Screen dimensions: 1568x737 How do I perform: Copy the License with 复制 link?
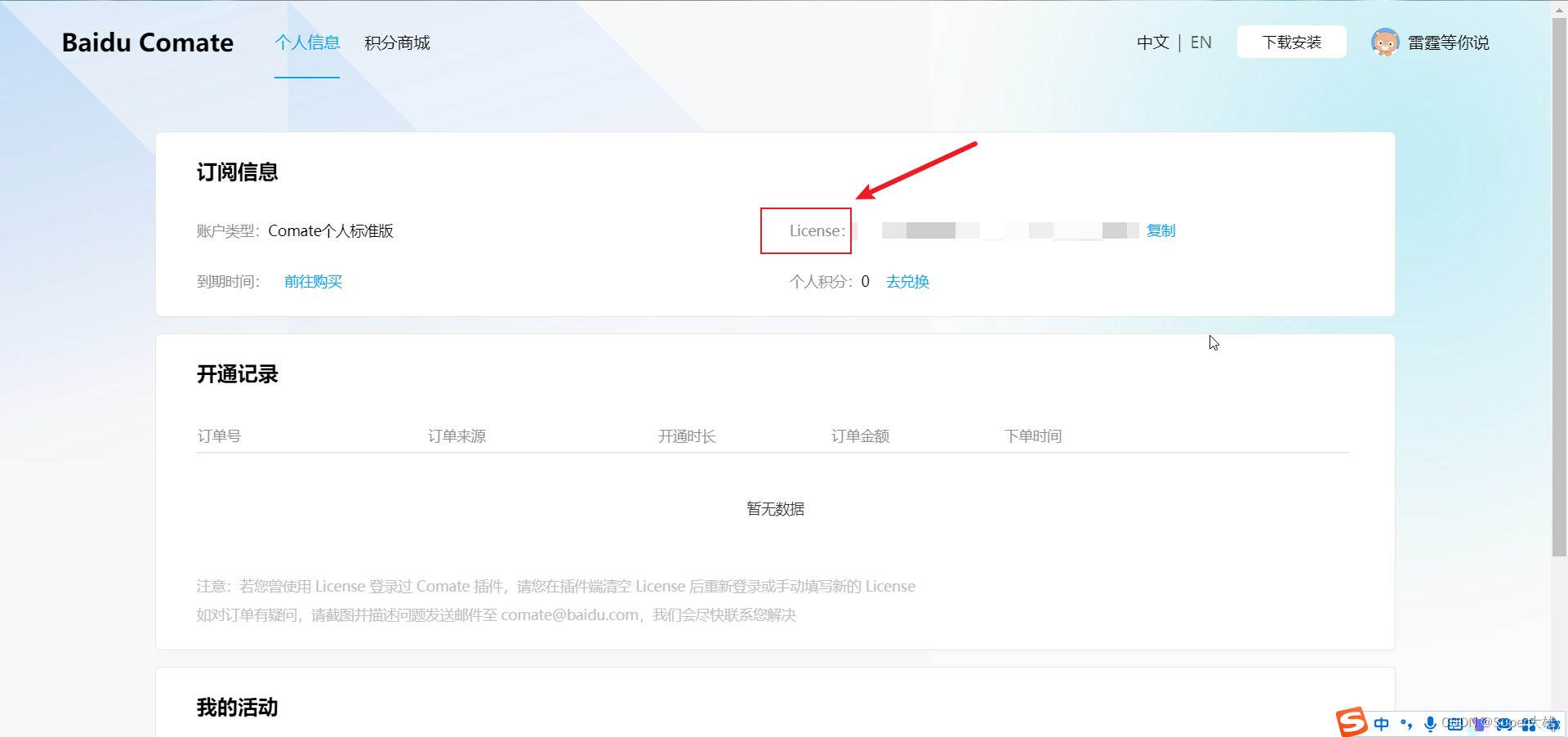(1160, 230)
